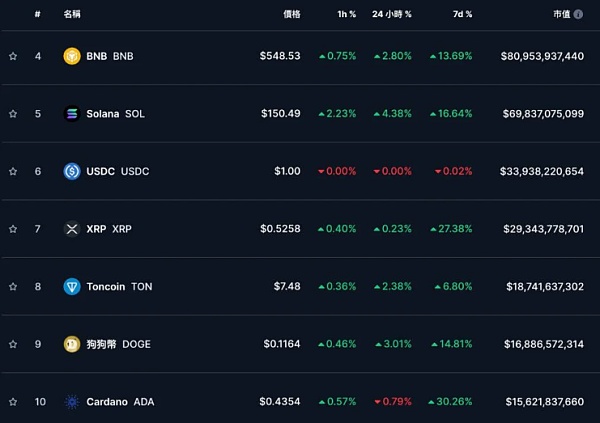Open the Toncoin TON coin link
Screen dimensions: 600x423
click(119, 286)
